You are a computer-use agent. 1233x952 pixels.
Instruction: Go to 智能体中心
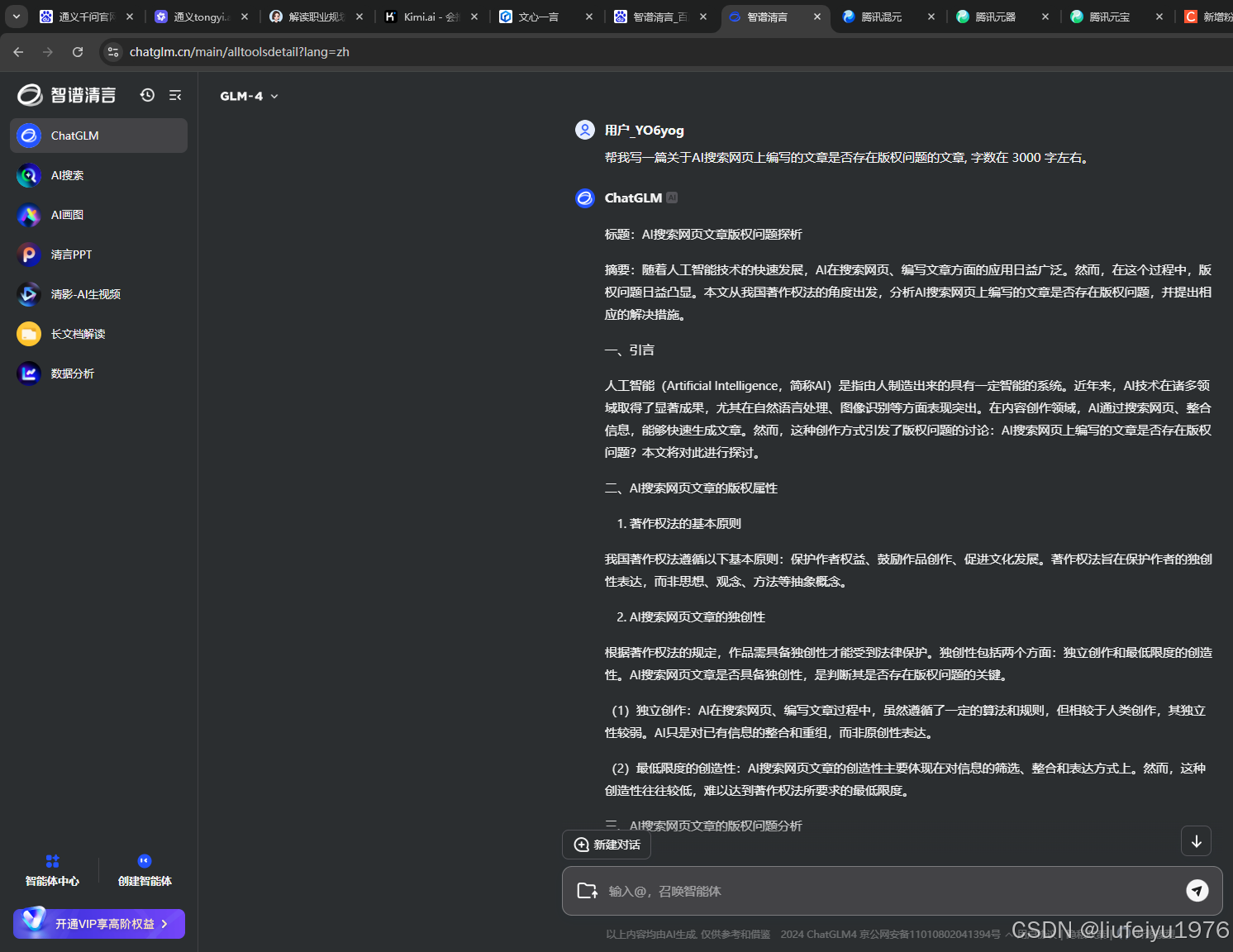52,871
